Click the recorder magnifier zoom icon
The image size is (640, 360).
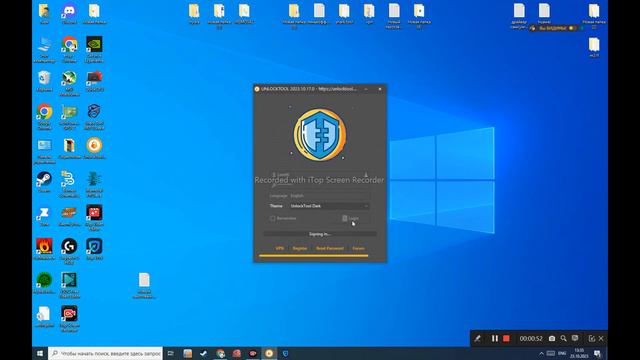[563, 338]
